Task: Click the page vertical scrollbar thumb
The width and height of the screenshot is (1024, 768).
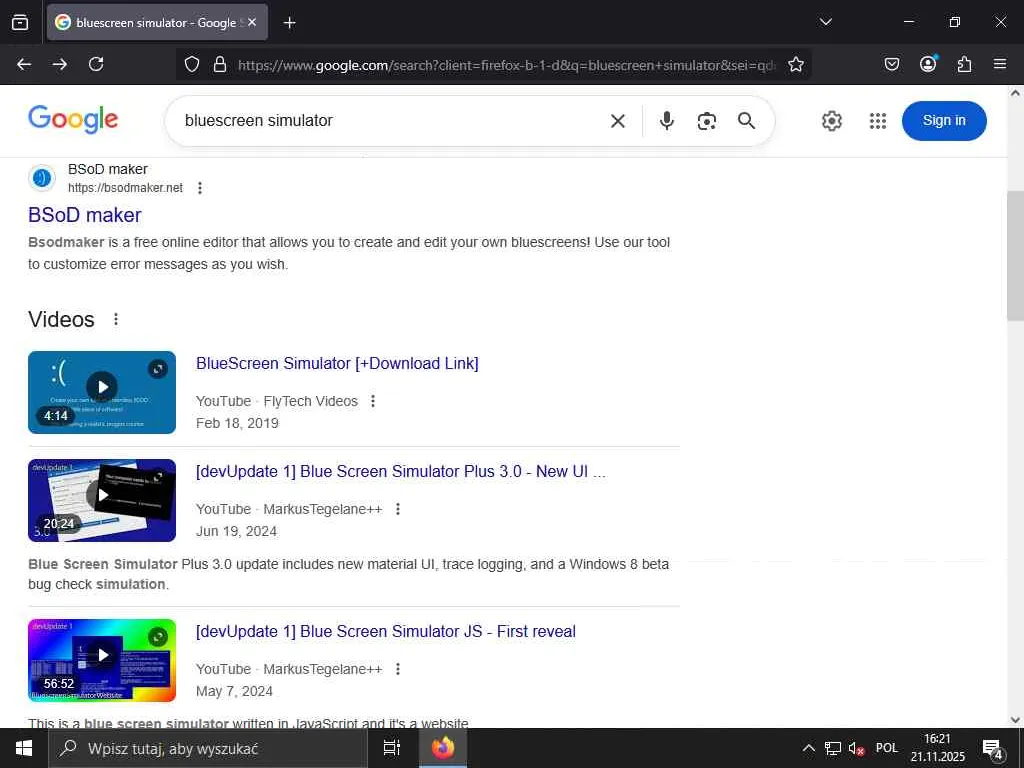Action: pos(1015,256)
